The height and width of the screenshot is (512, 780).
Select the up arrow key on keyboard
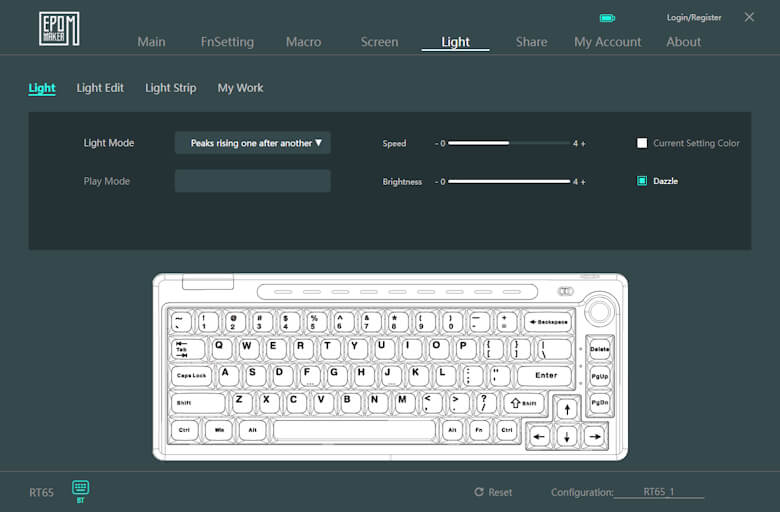pos(567,409)
